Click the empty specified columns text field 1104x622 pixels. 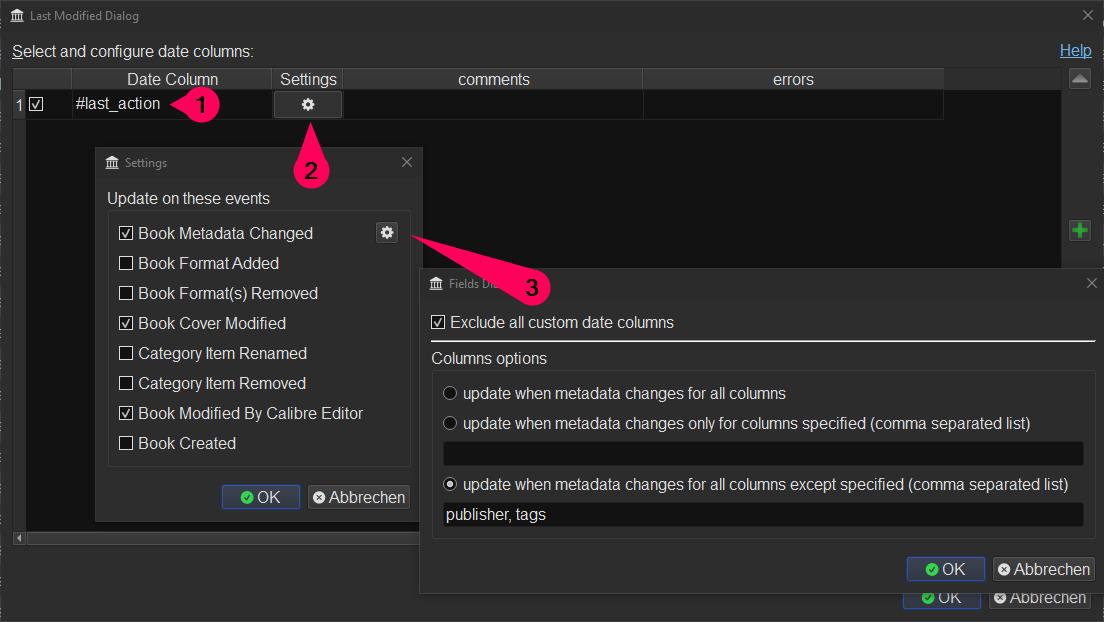click(x=762, y=454)
